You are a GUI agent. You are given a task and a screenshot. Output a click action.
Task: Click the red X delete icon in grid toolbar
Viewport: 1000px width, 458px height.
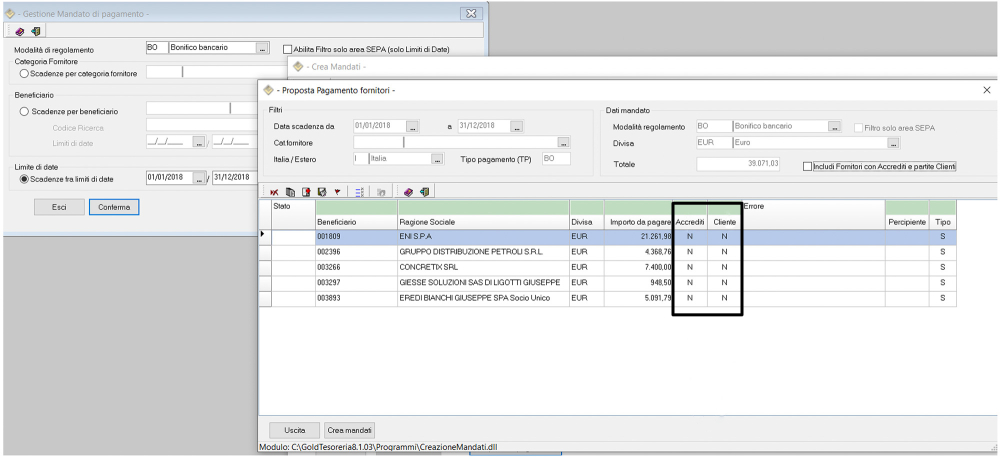275,191
